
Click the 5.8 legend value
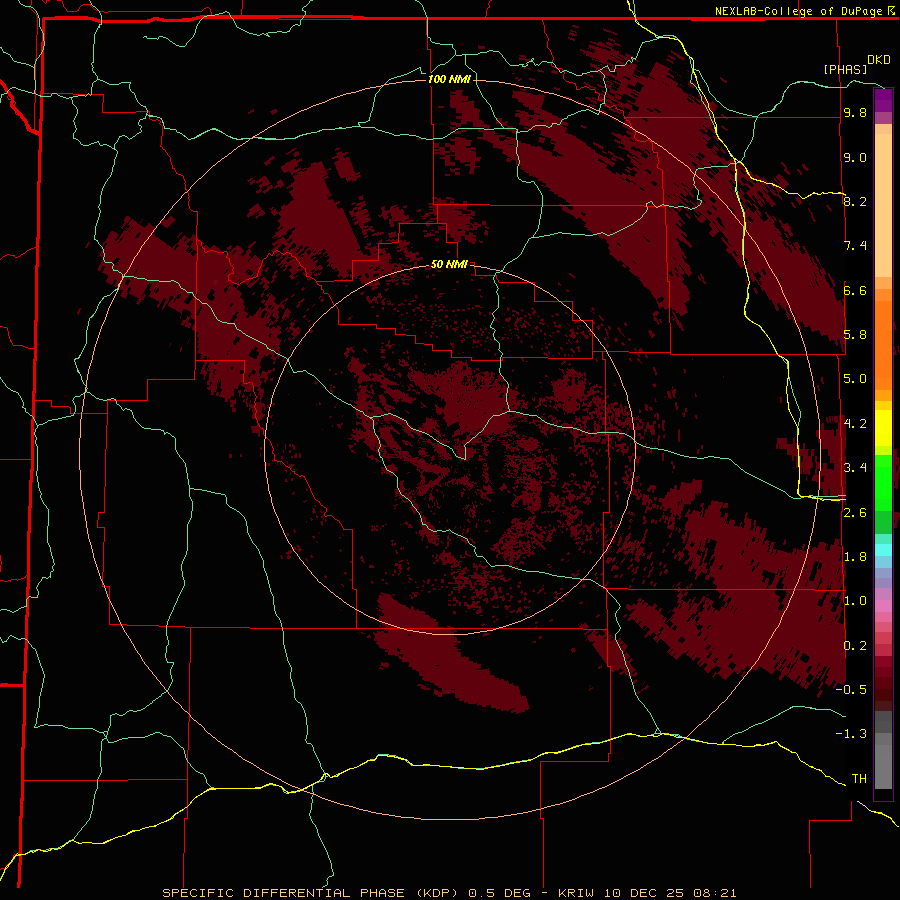(855, 335)
